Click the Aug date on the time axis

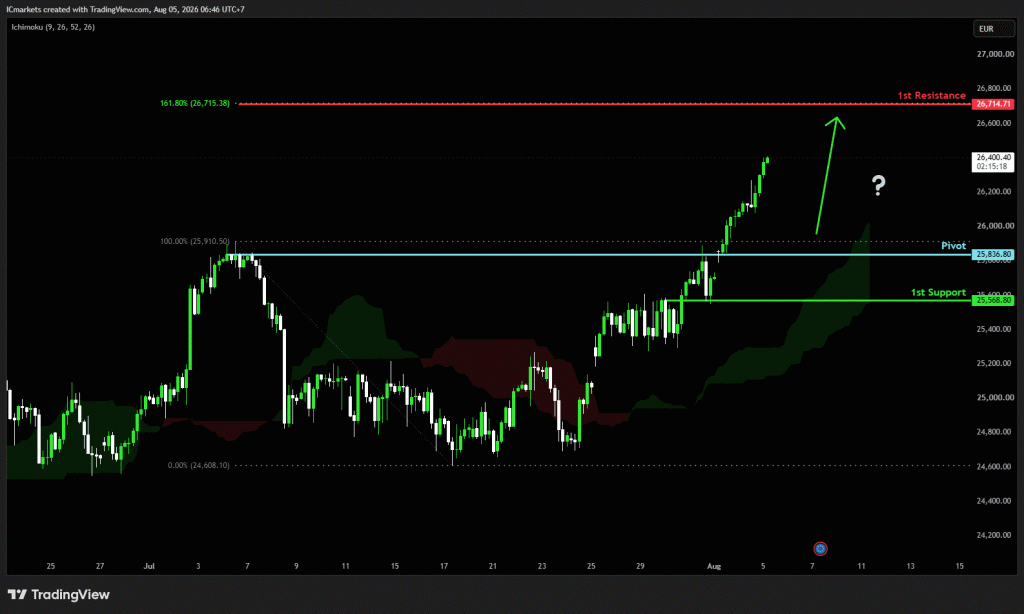pyautogui.click(x=714, y=566)
